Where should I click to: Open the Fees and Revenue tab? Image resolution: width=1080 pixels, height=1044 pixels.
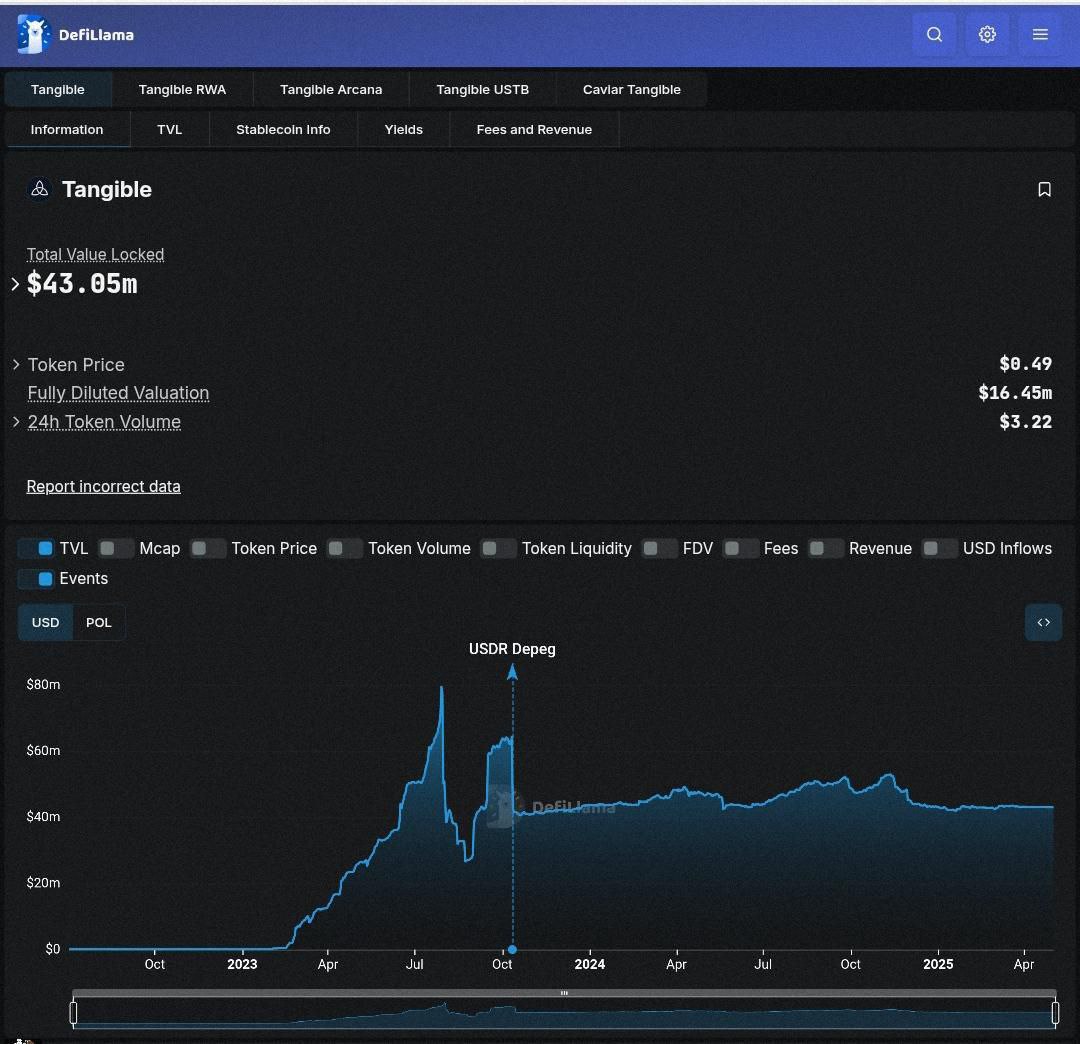tap(534, 129)
